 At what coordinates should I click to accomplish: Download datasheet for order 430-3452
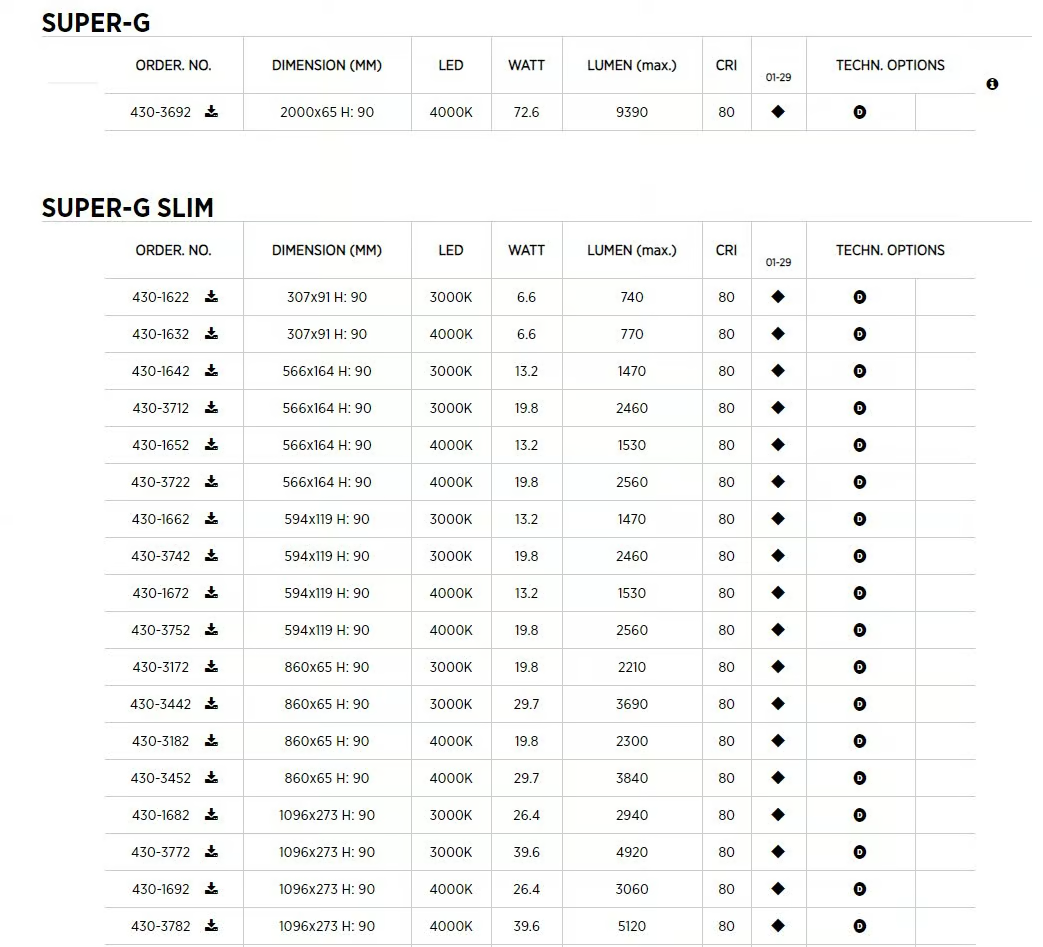coord(212,777)
